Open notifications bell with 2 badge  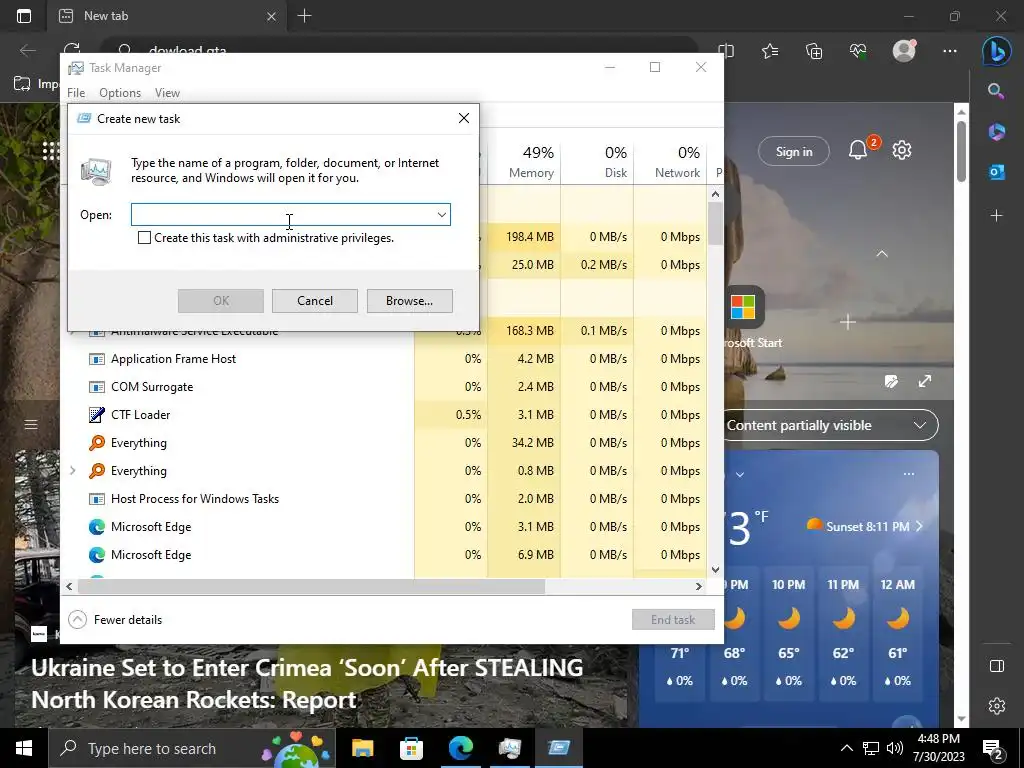tap(859, 150)
